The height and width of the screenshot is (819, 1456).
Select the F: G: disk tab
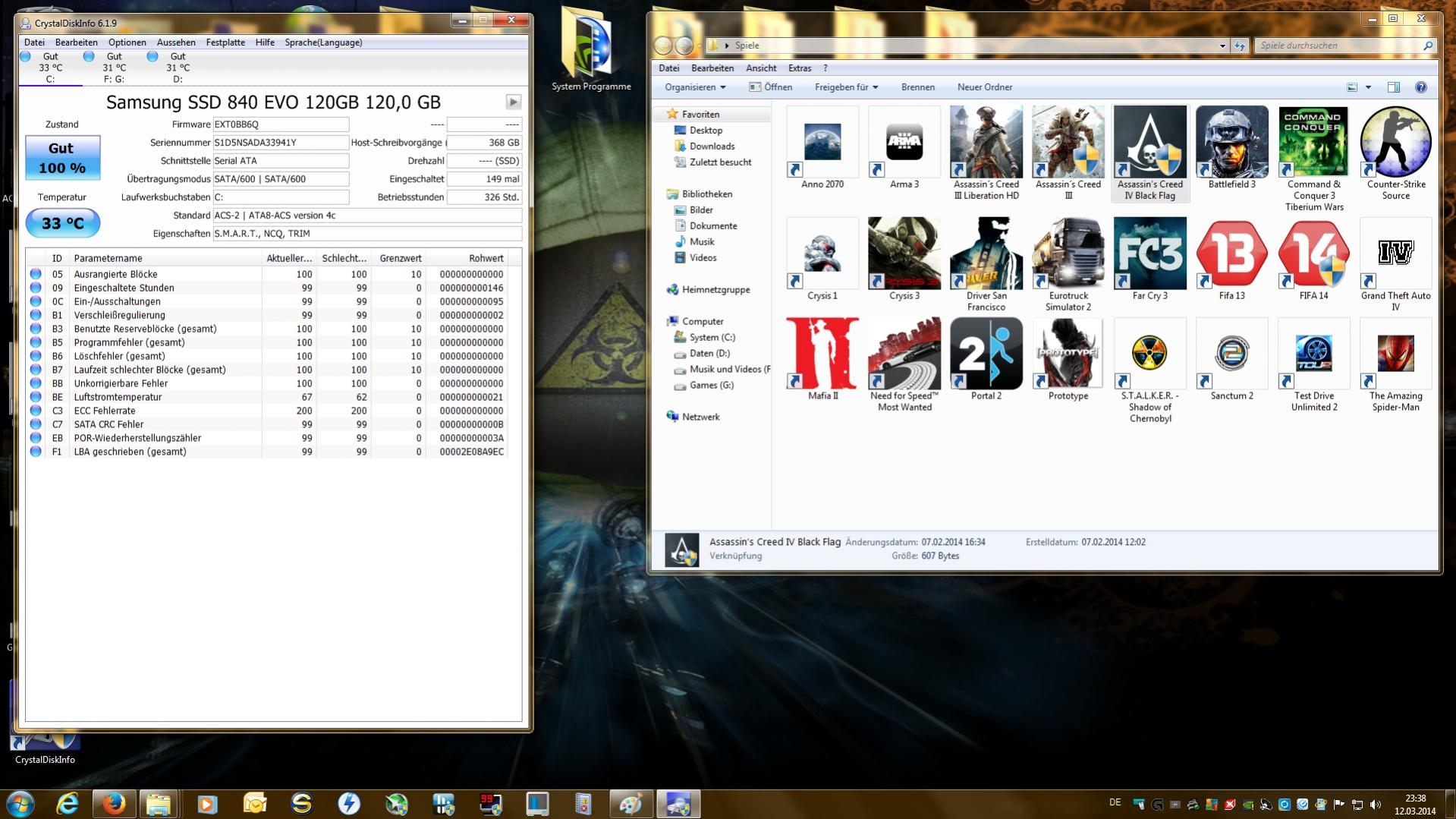pos(114,68)
